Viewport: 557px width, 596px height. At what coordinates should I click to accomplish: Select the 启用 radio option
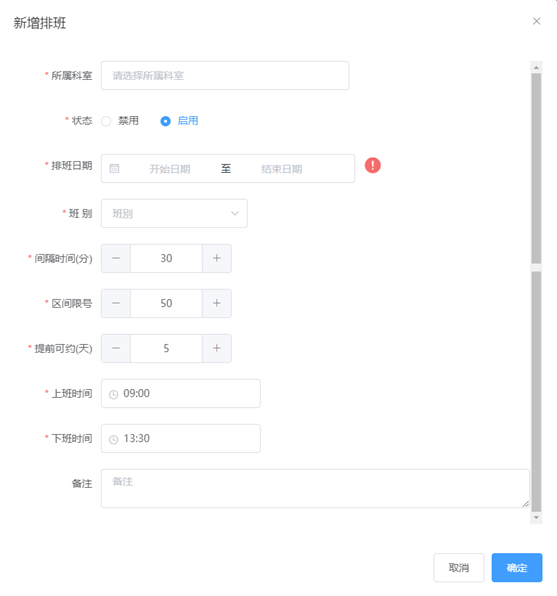[165, 121]
